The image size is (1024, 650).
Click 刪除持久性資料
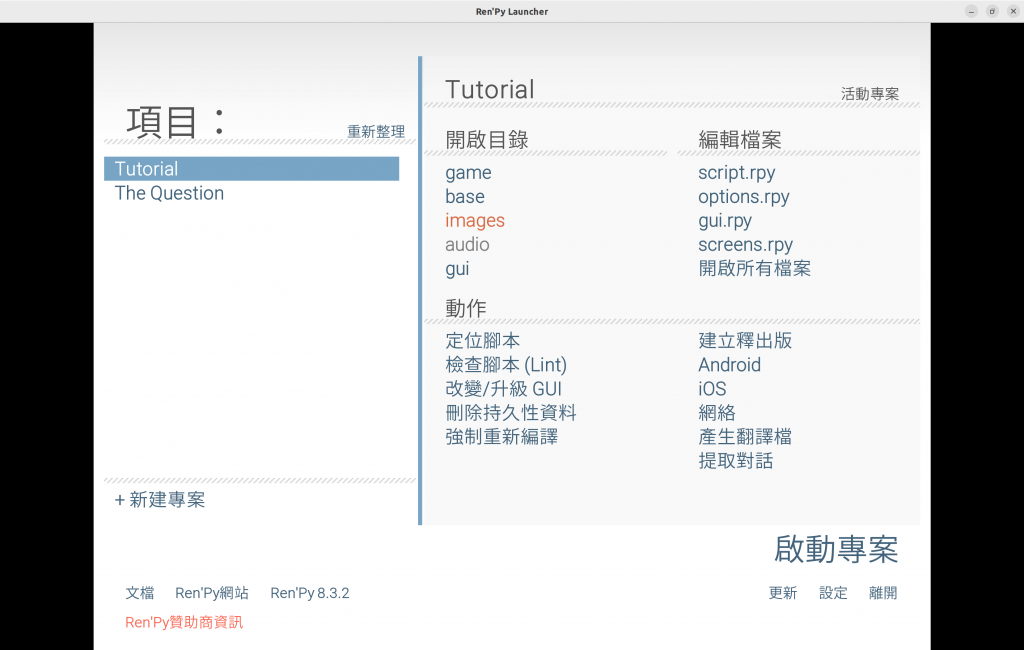511,413
